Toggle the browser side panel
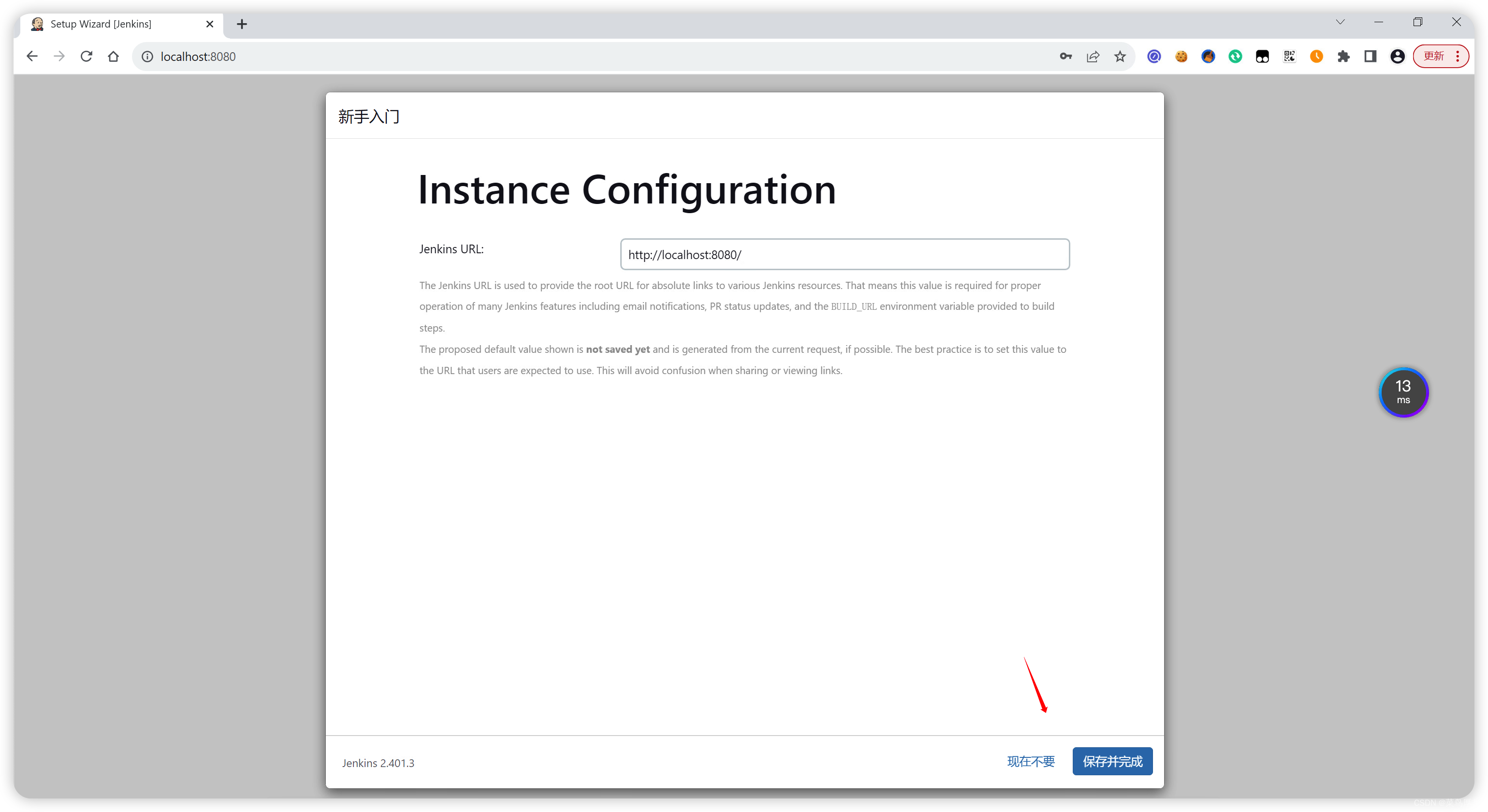 coord(1370,56)
